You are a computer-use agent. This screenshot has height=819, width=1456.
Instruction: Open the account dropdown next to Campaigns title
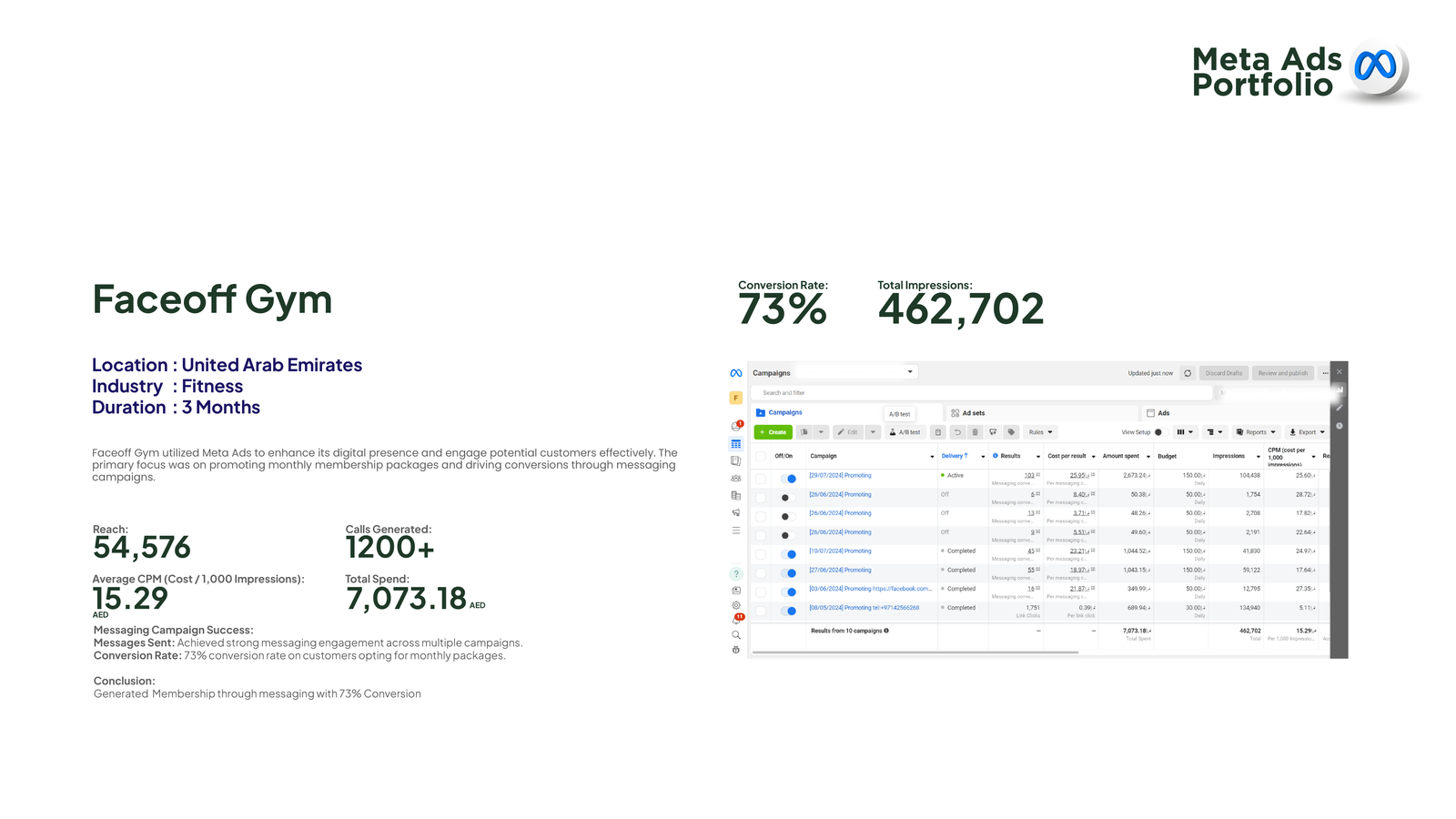click(x=856, y=372)
